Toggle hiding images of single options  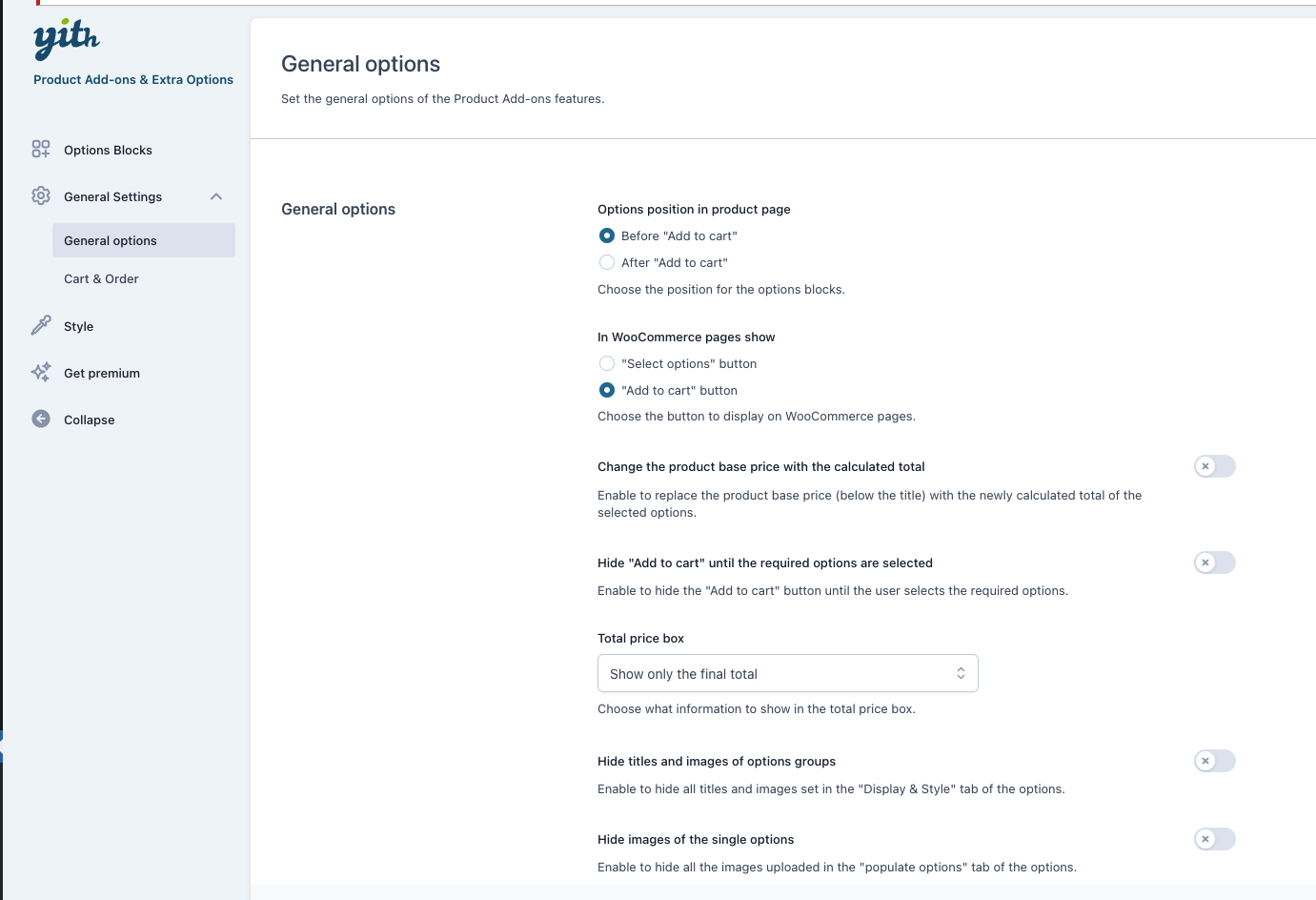click(1214, 839)
